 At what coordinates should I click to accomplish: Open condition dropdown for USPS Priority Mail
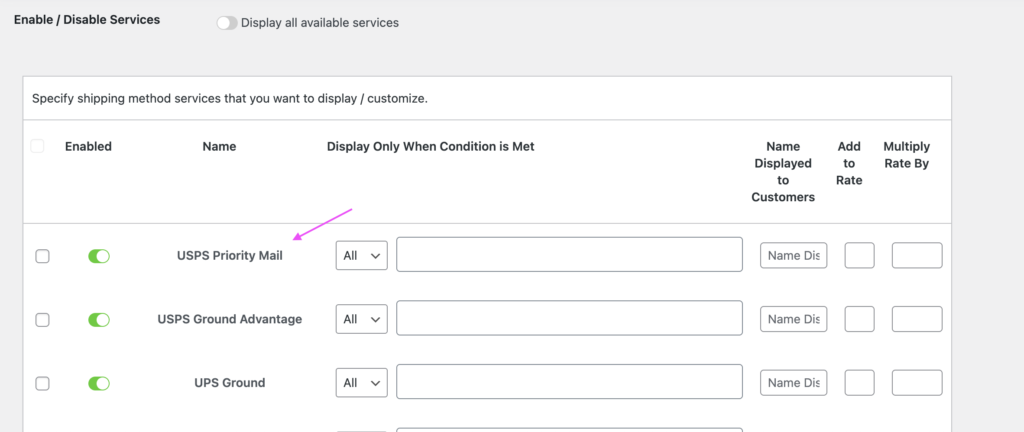[361, 256]
